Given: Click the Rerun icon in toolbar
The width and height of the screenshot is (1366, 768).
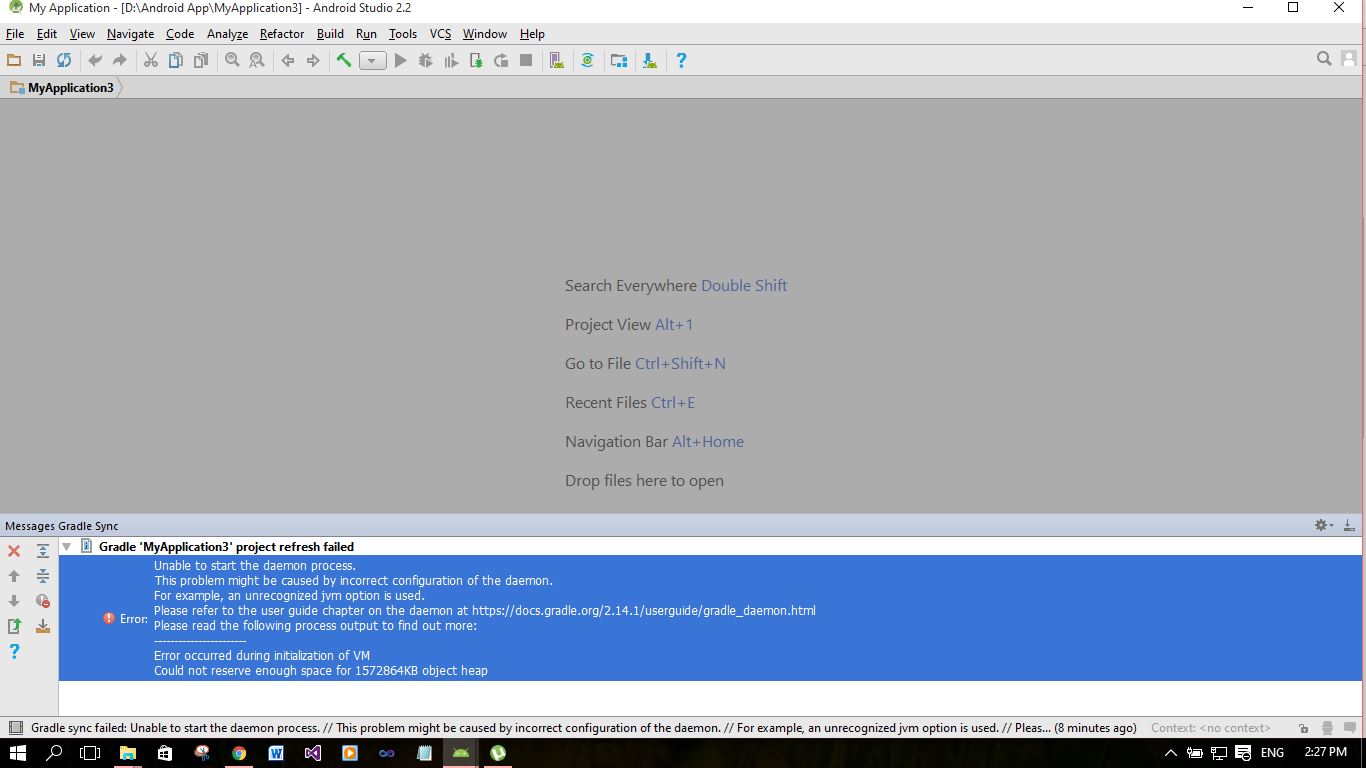Looking at the screenshot, I should (x=501, y=61).
